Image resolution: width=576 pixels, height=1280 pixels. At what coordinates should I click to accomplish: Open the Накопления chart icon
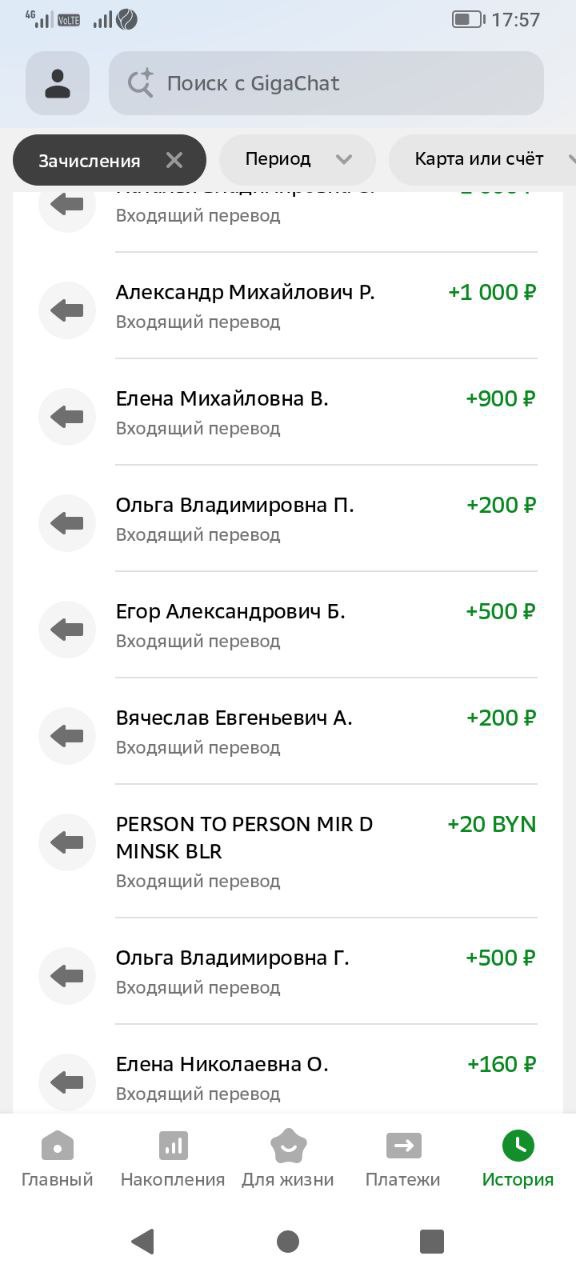click(x=173, y=1146)
